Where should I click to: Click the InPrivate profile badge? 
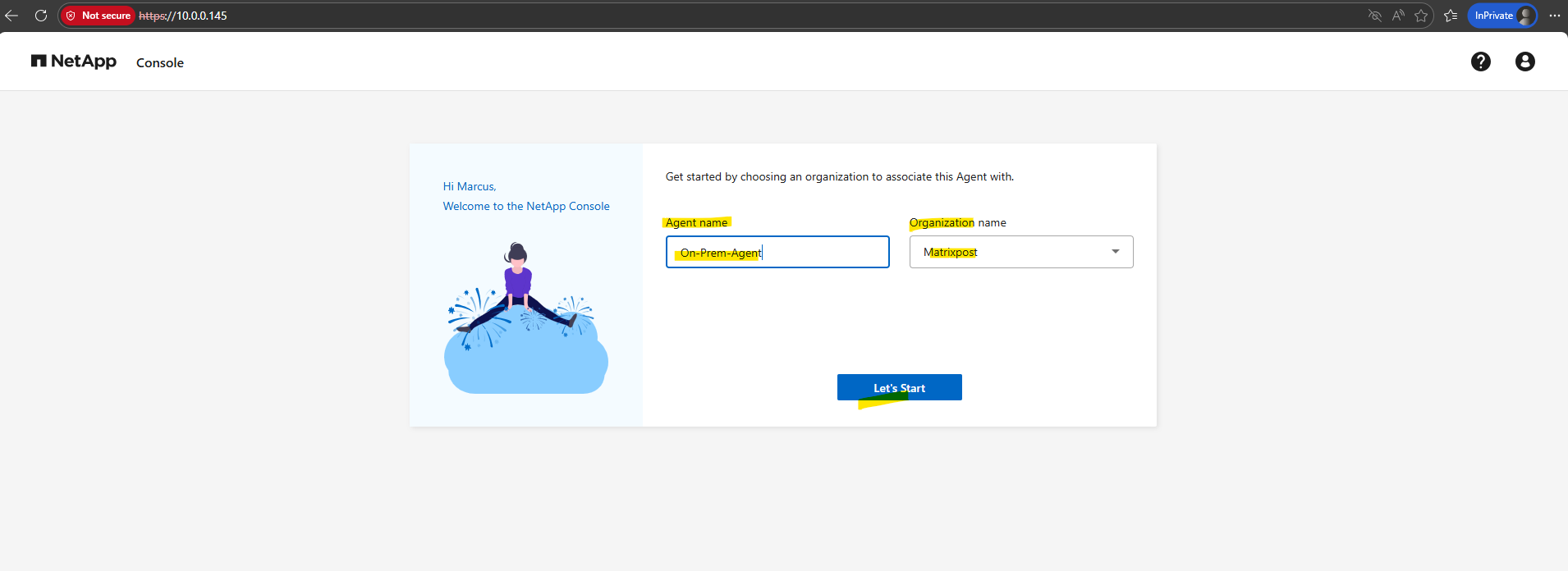(1502, 16)
